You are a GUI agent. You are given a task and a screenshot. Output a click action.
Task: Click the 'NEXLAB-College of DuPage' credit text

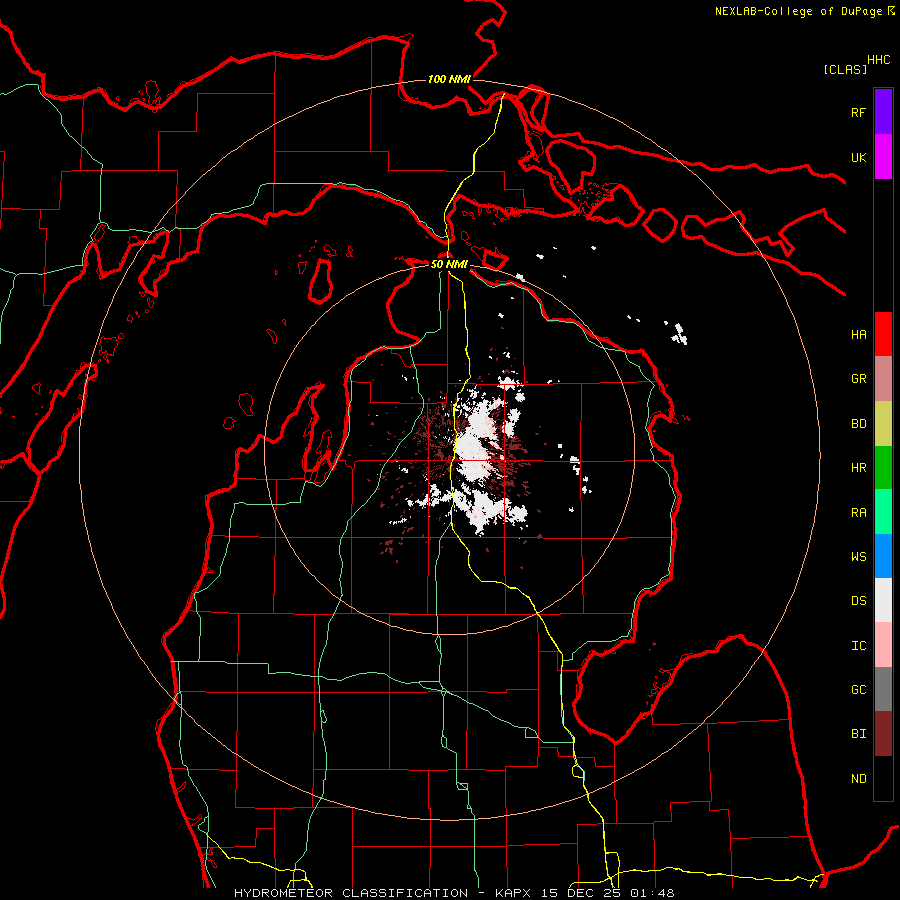pyautogui.click(x=798, y=11)
